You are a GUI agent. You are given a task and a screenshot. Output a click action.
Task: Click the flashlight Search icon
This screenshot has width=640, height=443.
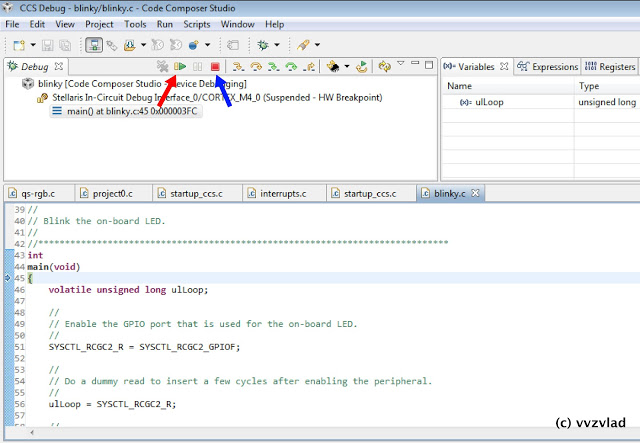pos(303,45)
